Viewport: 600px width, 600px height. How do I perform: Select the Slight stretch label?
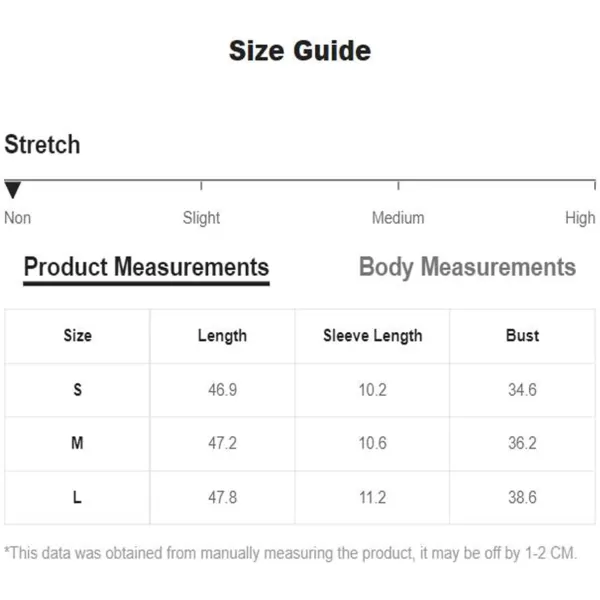click(x=201, y=218)
